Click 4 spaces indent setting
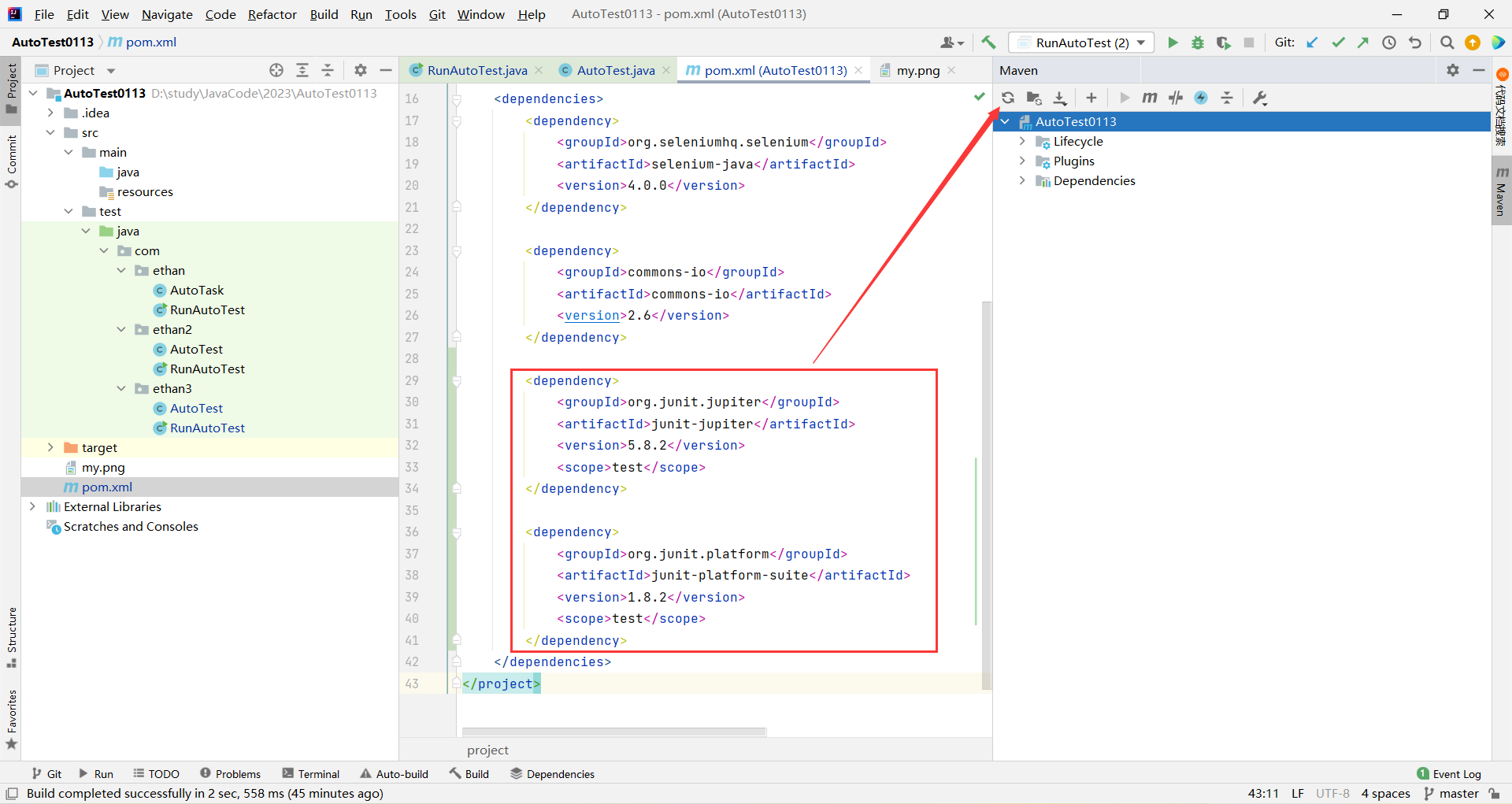The image size is (1512, 804). pos(1386,794)
